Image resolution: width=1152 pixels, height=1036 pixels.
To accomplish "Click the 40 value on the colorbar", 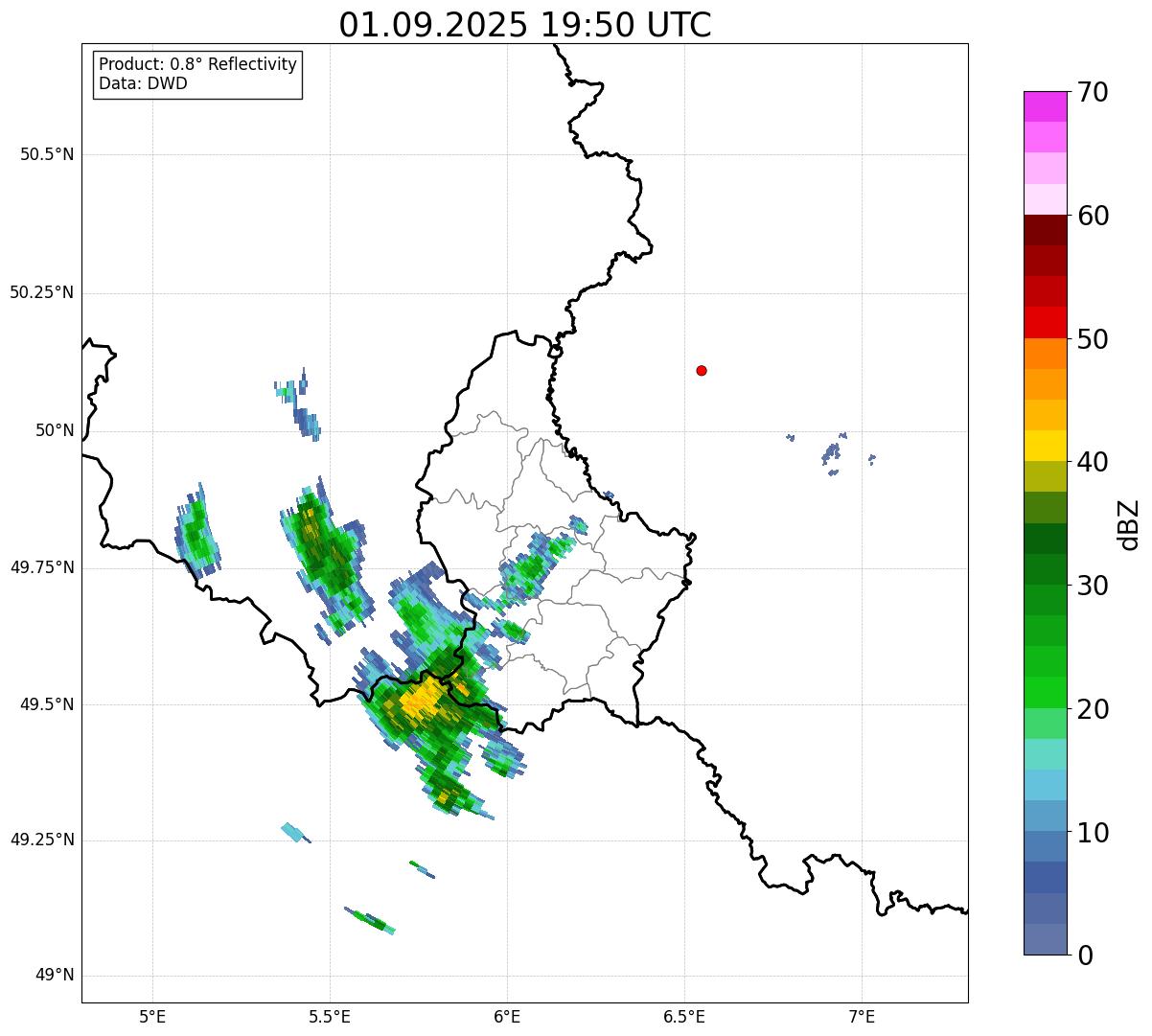I will [1093, 462].
